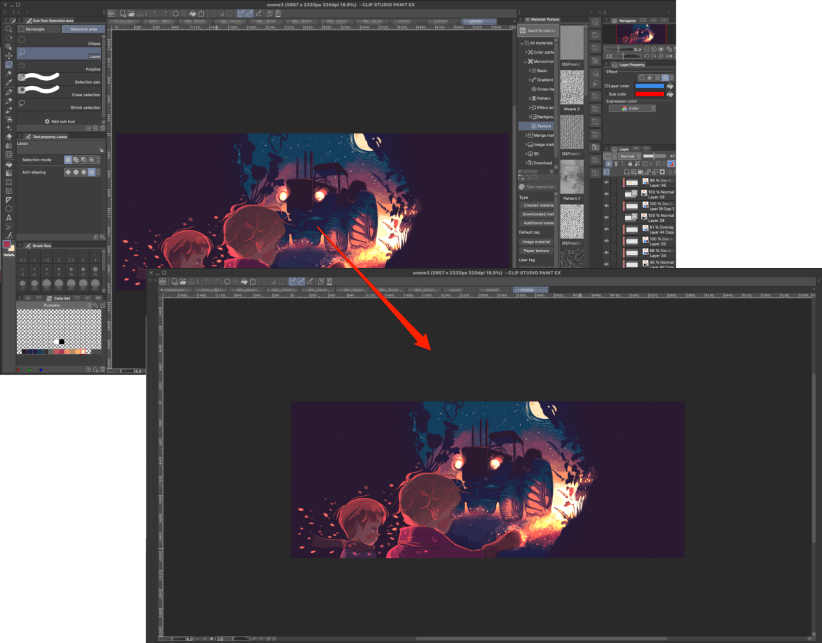
Task: Toggle visibility eye of Layer 28
Action: click(x=607, y=217)
